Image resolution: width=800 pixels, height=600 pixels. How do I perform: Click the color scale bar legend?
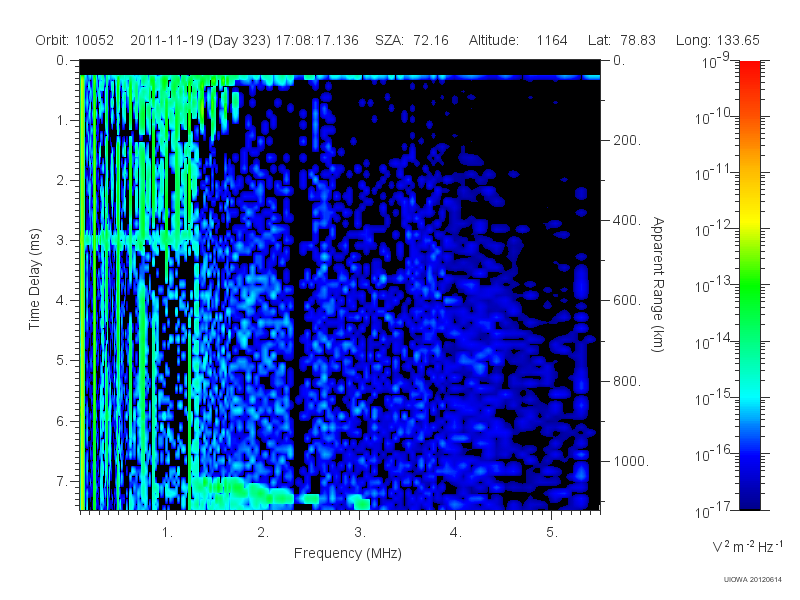coord(749,285)
